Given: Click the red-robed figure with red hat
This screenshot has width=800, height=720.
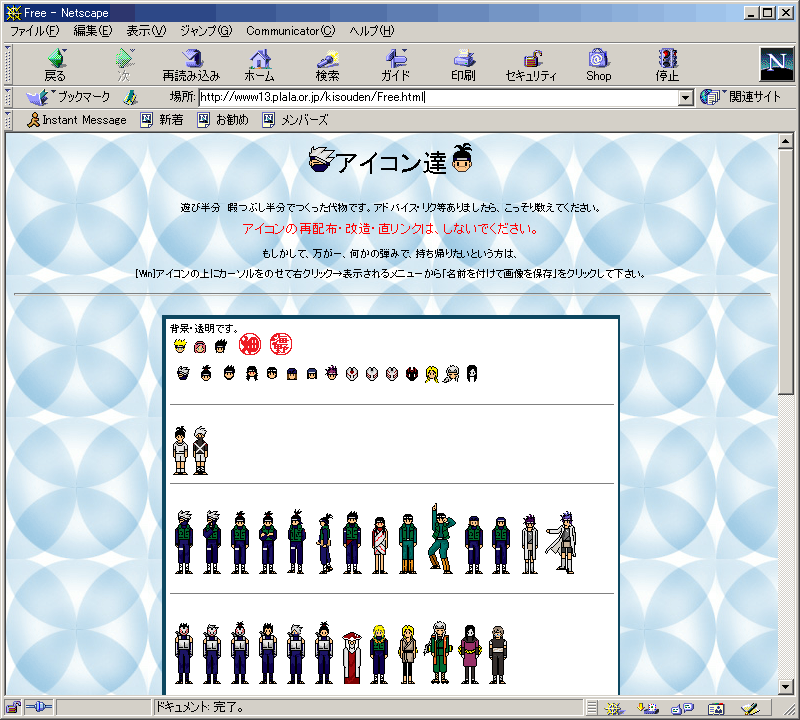Looking at the screenshot, I should (351, 657).
